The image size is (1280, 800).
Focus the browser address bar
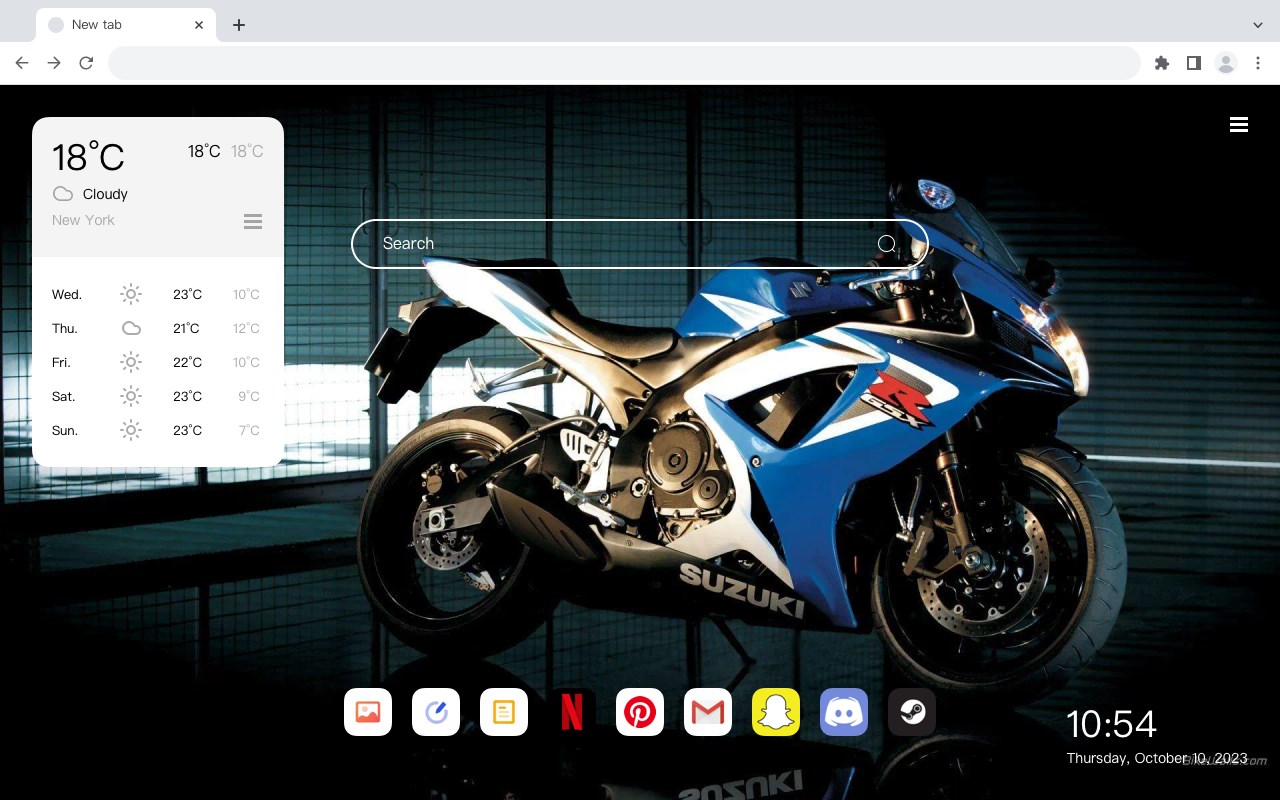coord(624,63)
